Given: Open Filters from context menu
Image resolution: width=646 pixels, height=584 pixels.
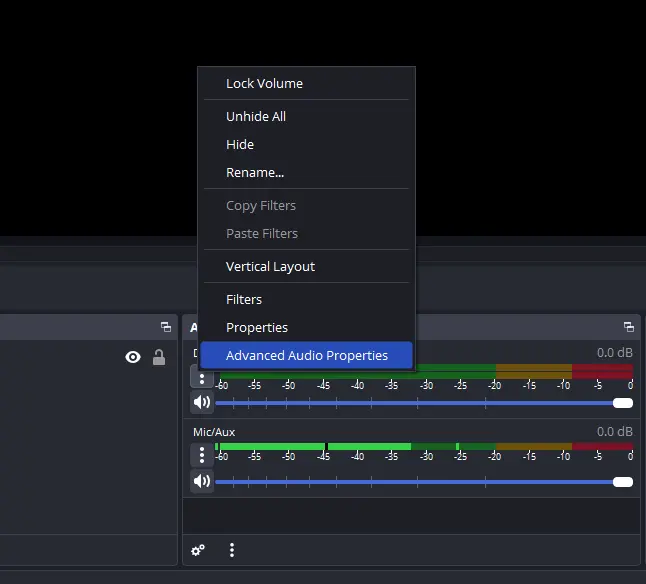Looking at the screenshot, I should [306, 299].
